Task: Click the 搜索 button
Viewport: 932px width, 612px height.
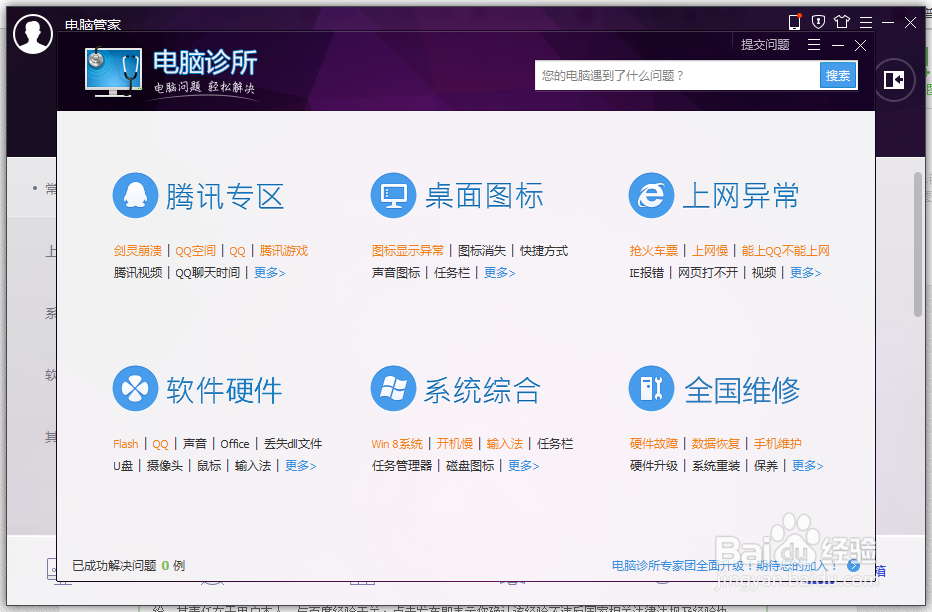Action: click(x=838, y=75)
